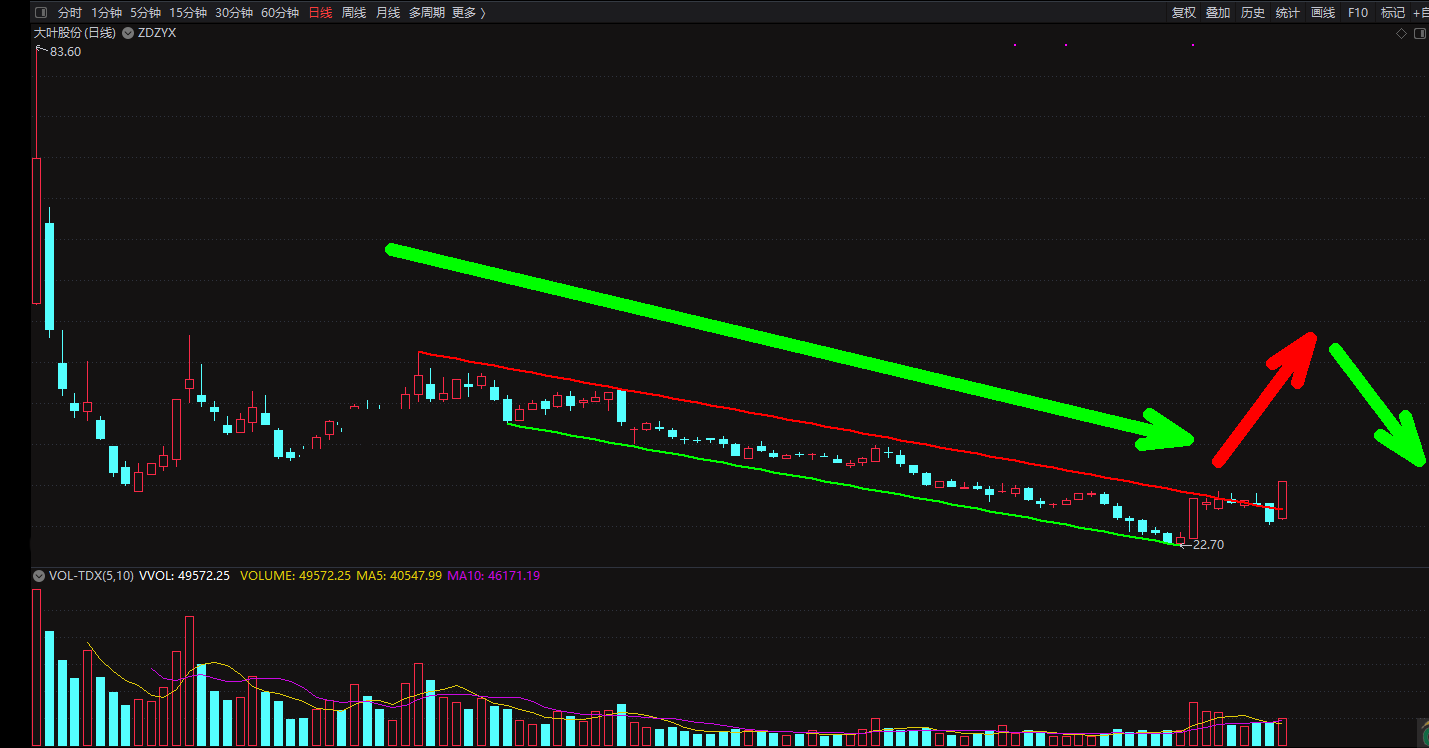Image resolution: width=1429 pixels, height=748 pixels.
Task: Open the 统计 statistics button
Action: click(x=1288, y=13)
